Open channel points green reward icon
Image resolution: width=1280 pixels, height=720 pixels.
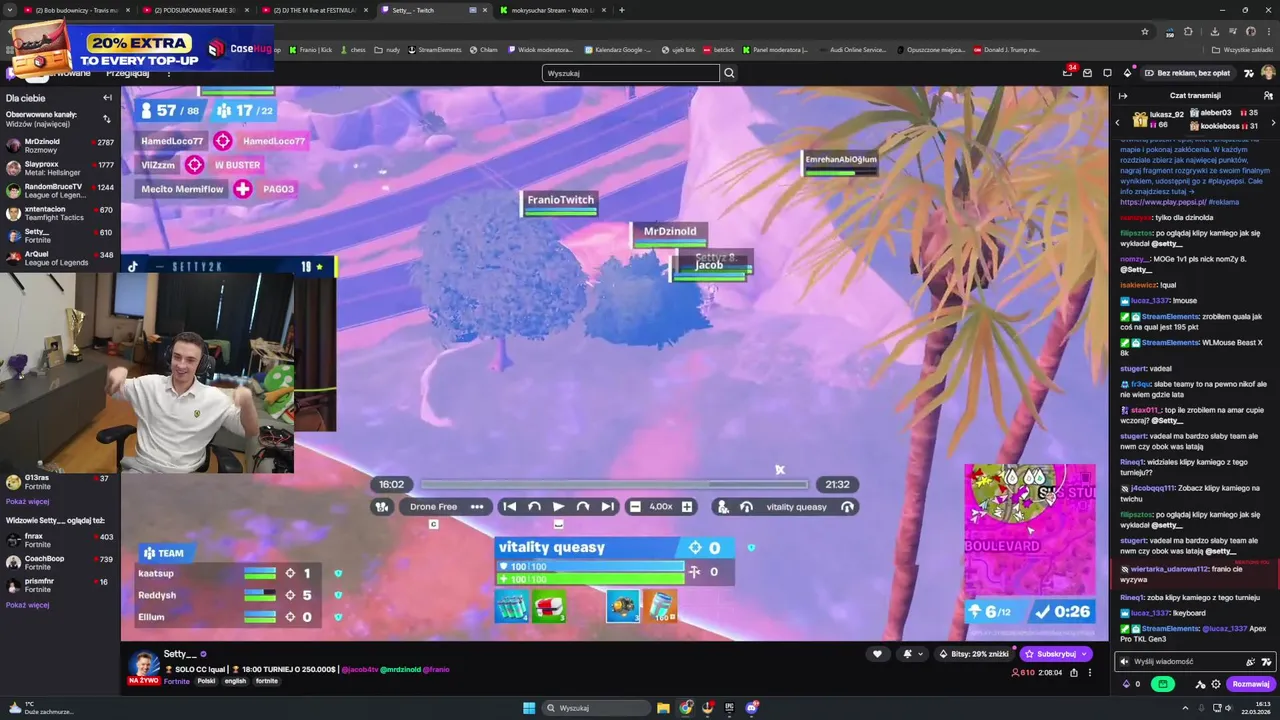tap(1163, 684)
